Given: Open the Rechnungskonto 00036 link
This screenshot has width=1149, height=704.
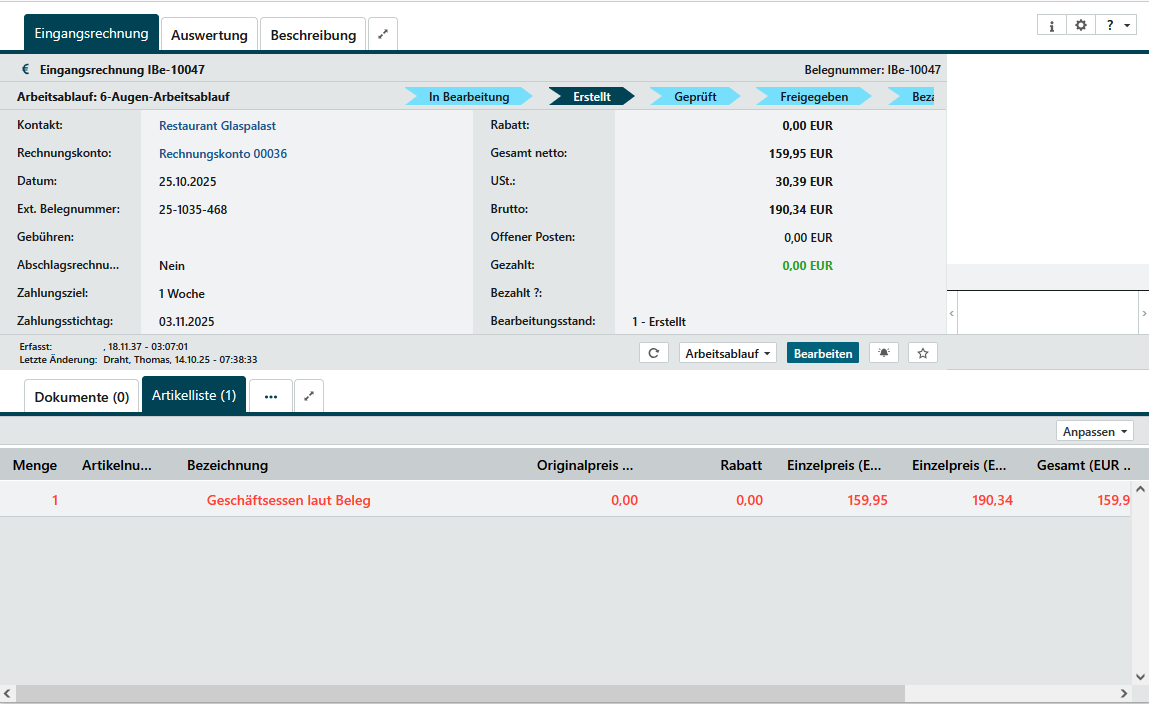Looking at the screenshot, I should tap(223, 154).
